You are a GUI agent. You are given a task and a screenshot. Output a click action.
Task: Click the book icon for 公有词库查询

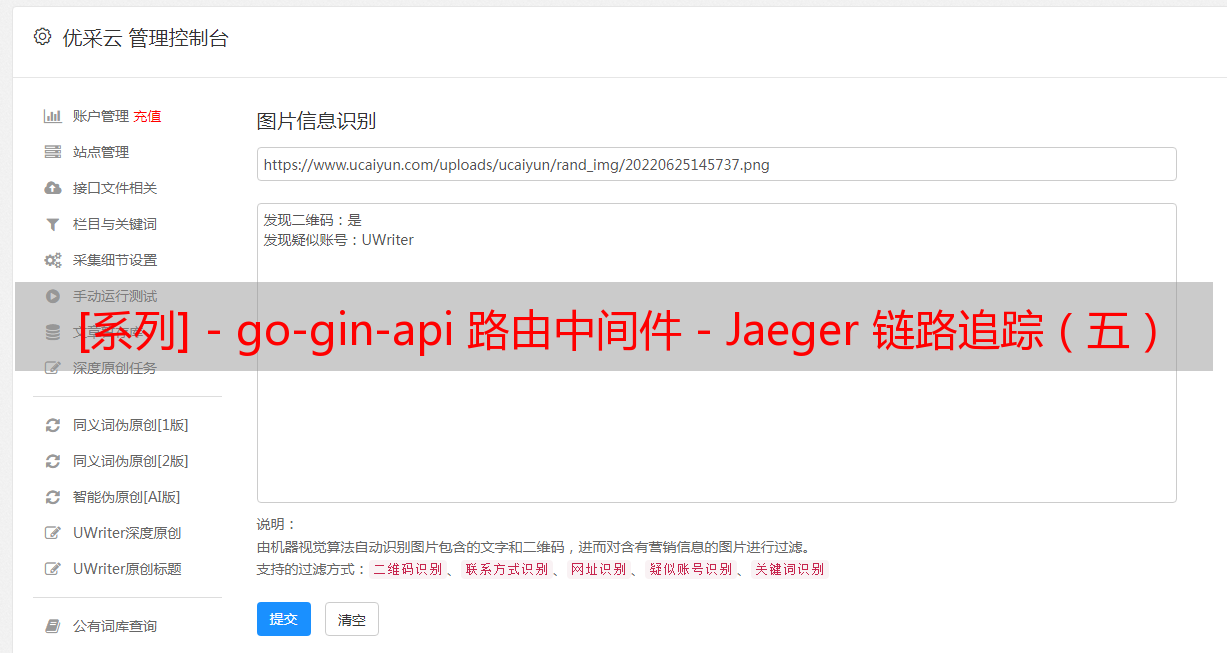pos(53,626)
